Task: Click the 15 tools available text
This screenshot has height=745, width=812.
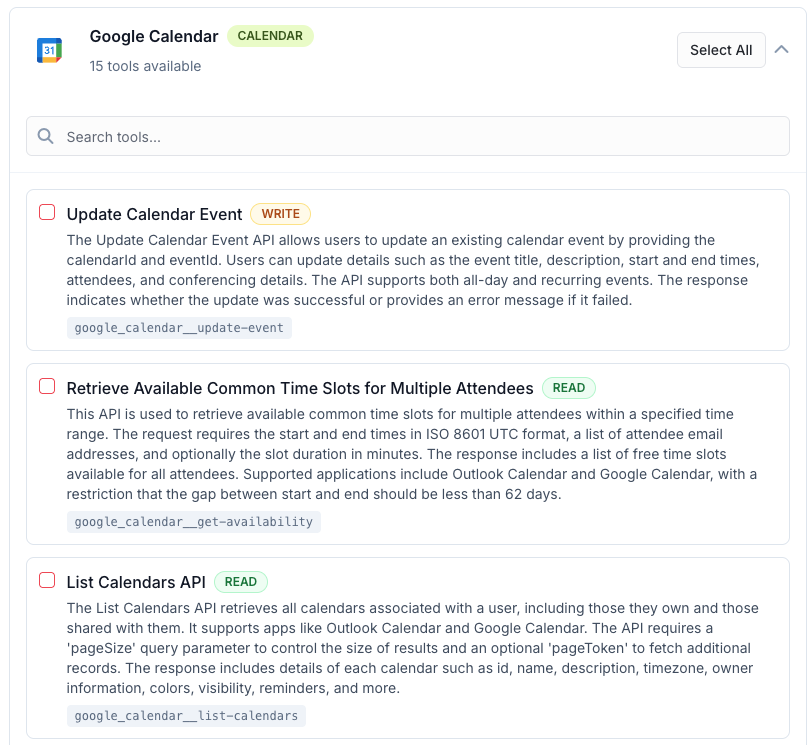Action: pyautogui.click(x=145, y=66)
